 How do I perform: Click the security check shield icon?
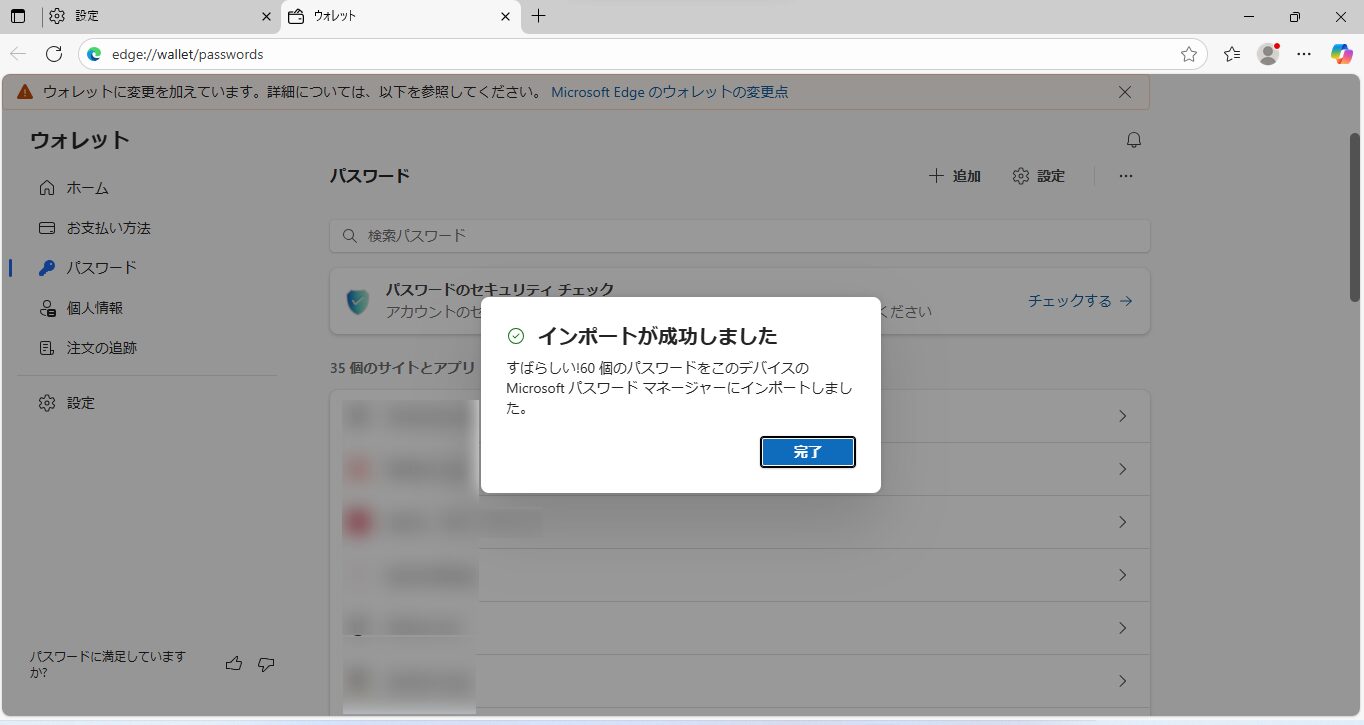pyautogui.click(x=357, y=301)
